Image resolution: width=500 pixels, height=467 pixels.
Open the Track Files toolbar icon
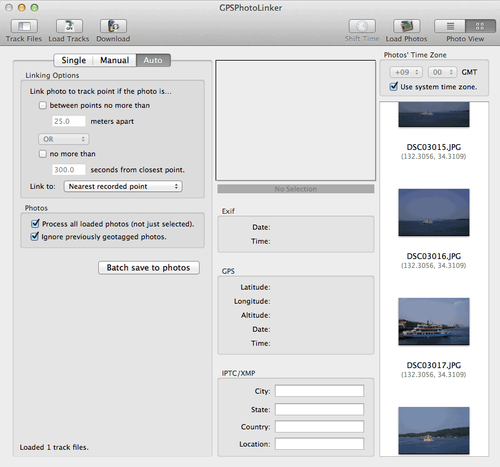(x=24, y=26)
